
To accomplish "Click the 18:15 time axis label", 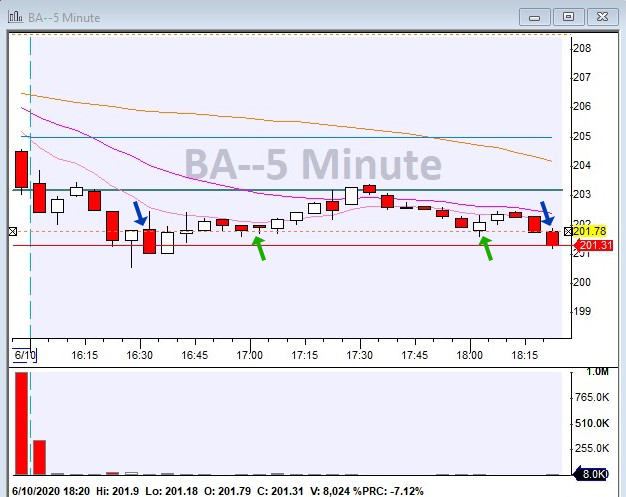I will tap(525, 355).
